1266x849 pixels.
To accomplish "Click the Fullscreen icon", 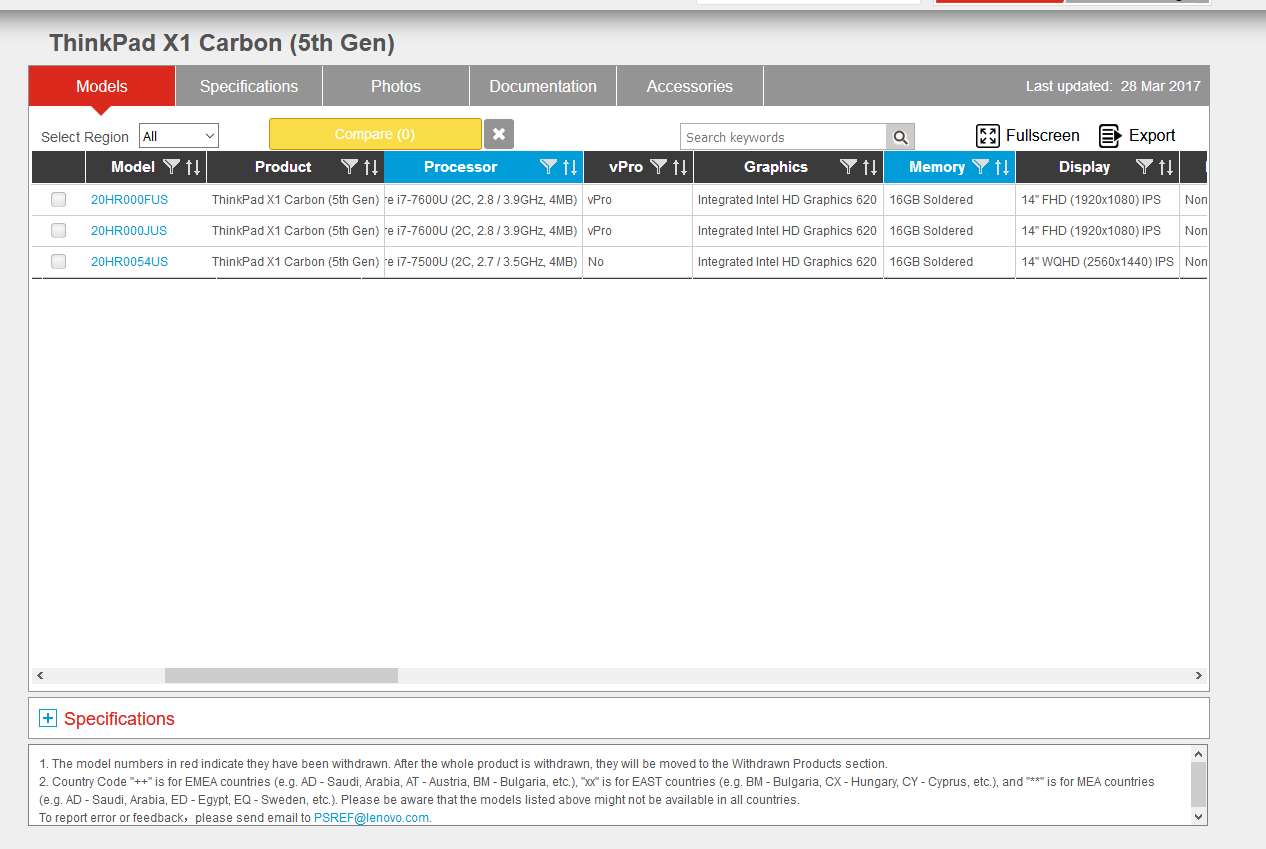I will coord(988,136).
